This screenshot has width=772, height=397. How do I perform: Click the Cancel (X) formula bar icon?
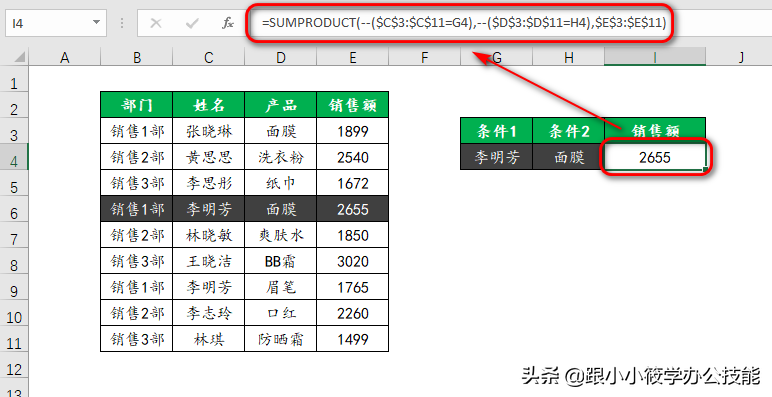(x=156, y=23)
